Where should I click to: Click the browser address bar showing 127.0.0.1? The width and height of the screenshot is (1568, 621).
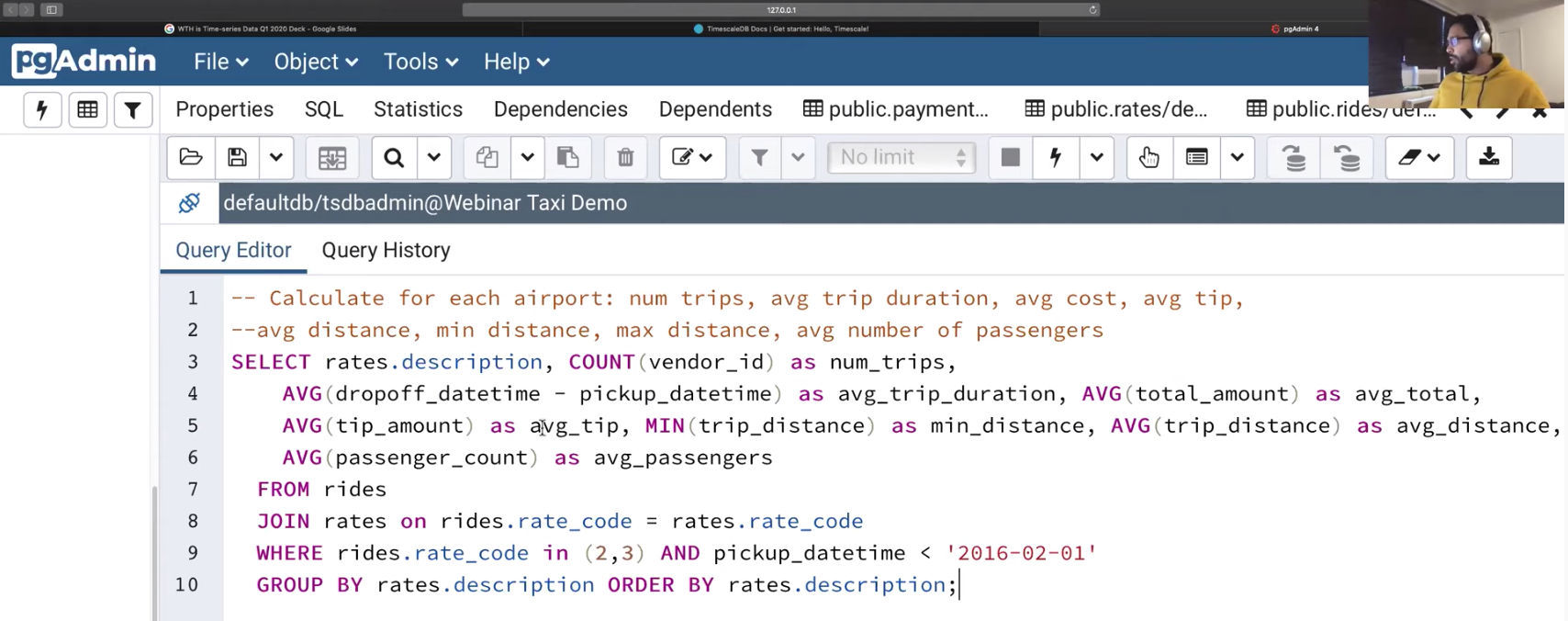[780, 10]
